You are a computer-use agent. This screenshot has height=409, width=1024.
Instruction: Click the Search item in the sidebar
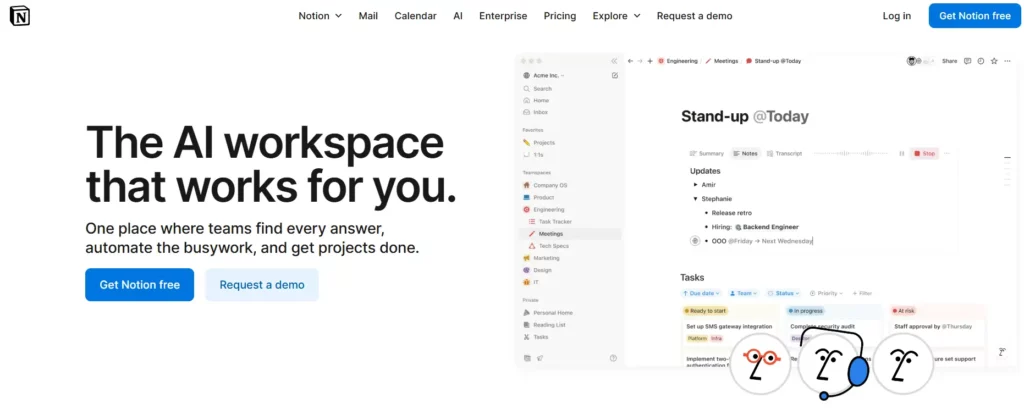click(538, 88)
